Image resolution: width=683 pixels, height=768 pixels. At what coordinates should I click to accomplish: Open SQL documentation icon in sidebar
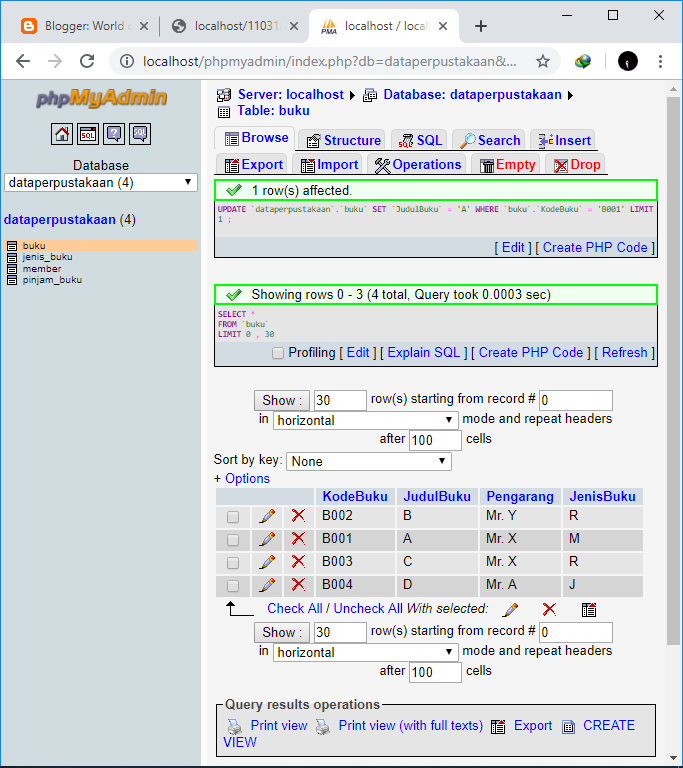point(140,134)
